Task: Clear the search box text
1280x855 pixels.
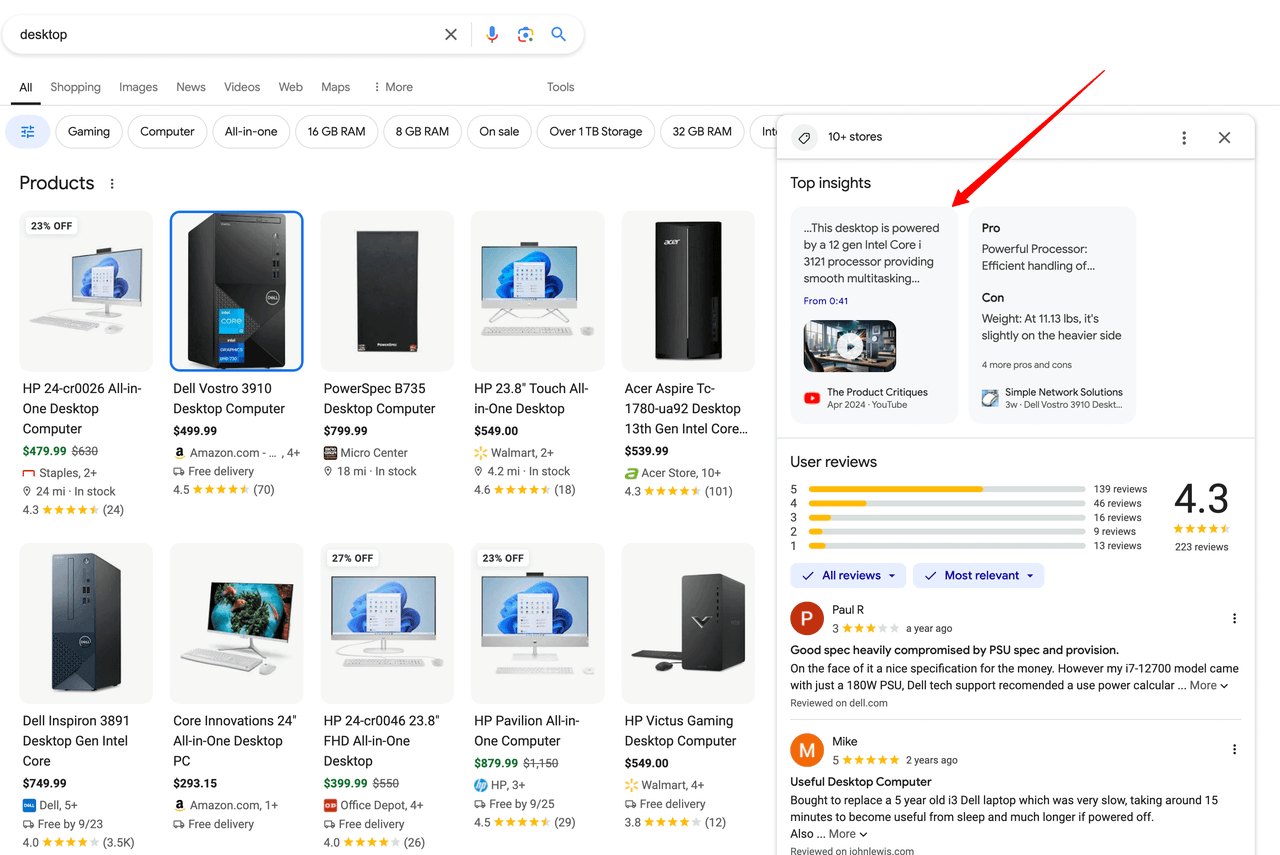Action: [451, 35]
